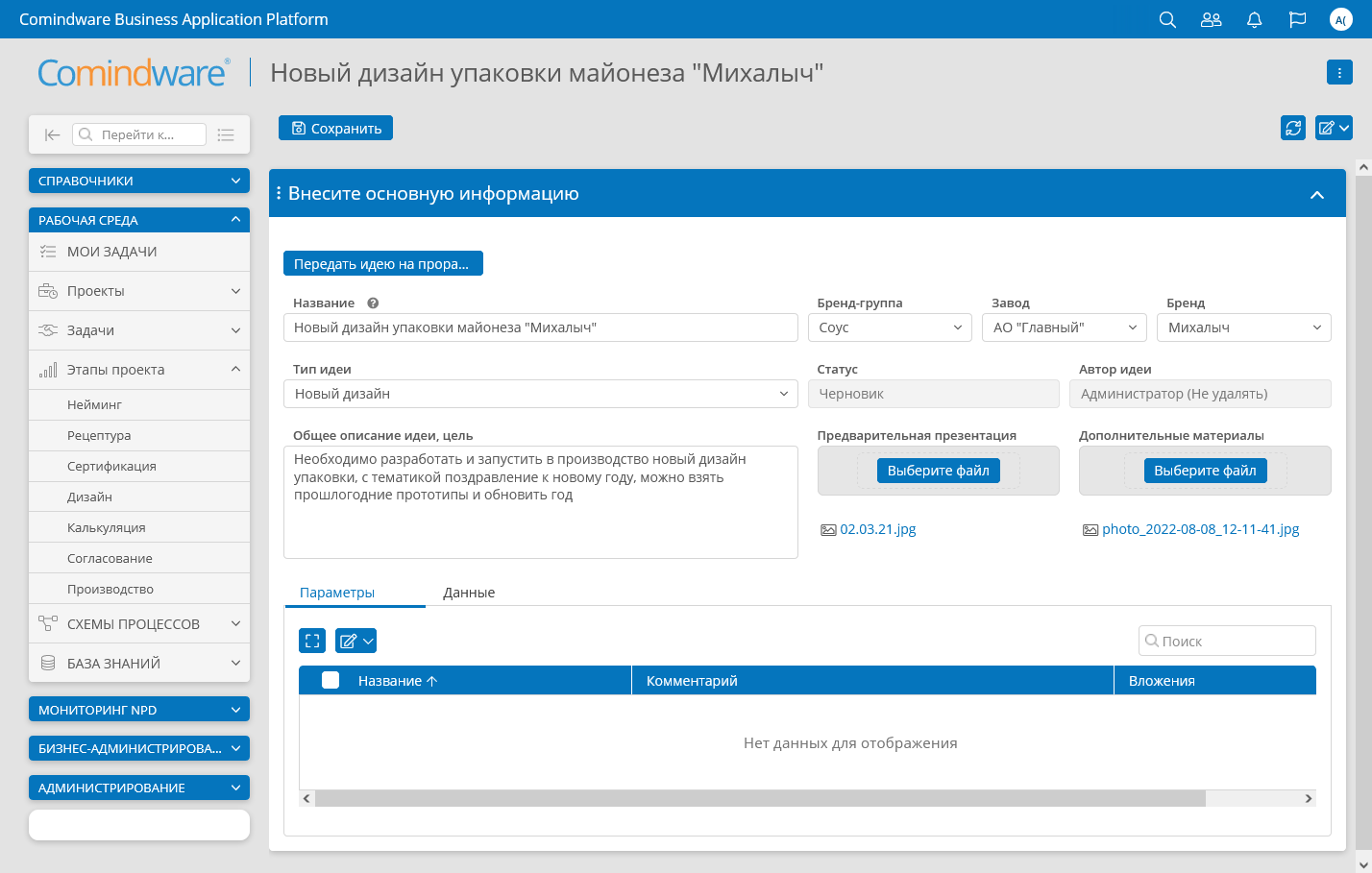Collapse the РАБОЧАЯ СРЕДА section
This screenshot has height=873, width=1372.
[x=139, y=220]
